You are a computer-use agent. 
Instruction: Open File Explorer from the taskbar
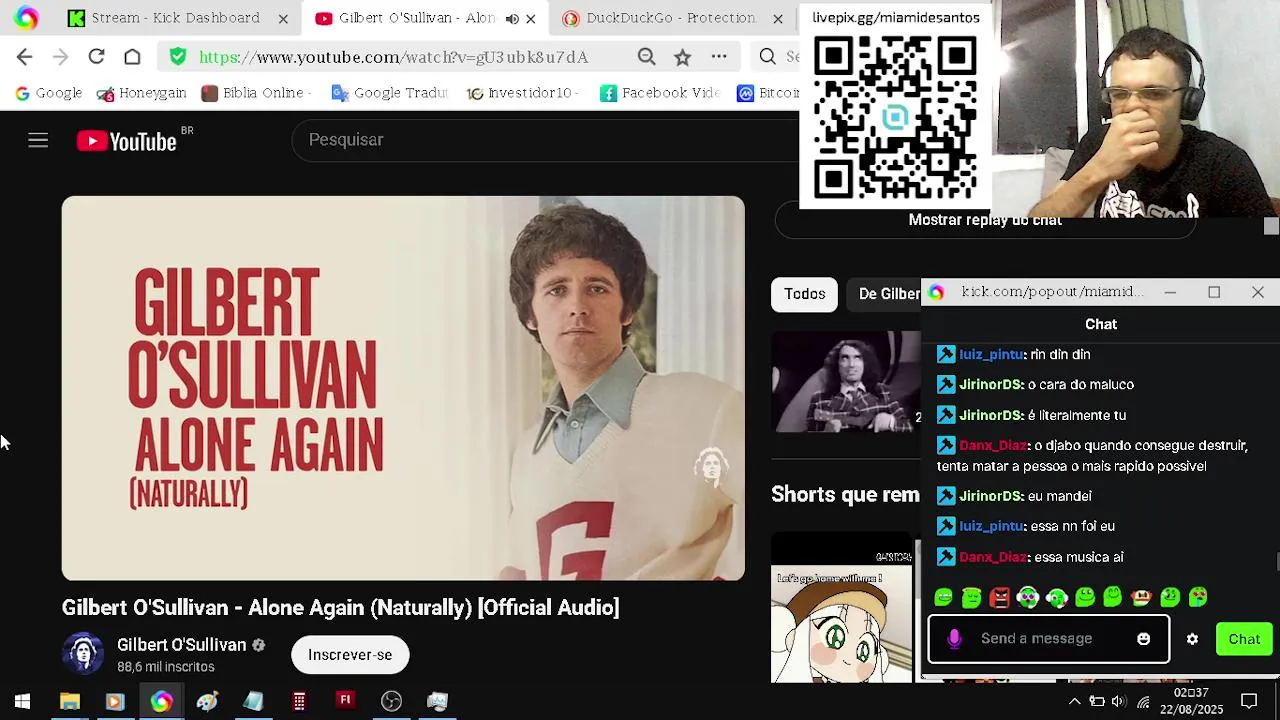click(x=69, y=701)
